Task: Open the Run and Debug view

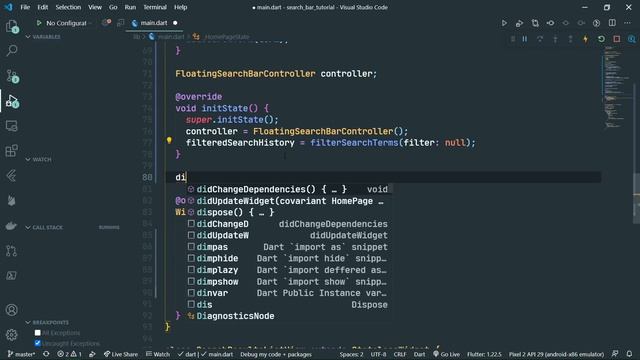Action: point(11,101)
